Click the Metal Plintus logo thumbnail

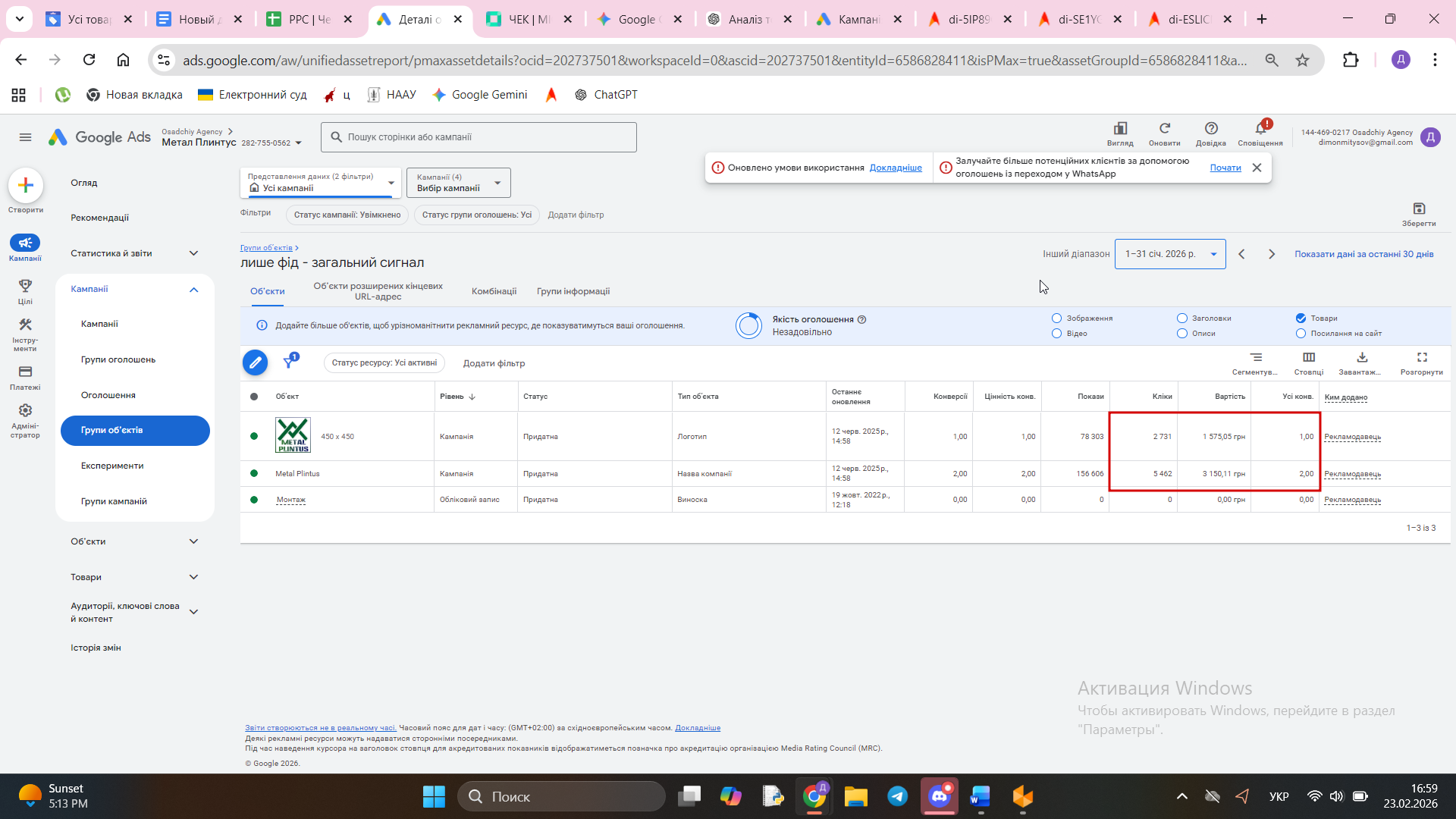293,436
